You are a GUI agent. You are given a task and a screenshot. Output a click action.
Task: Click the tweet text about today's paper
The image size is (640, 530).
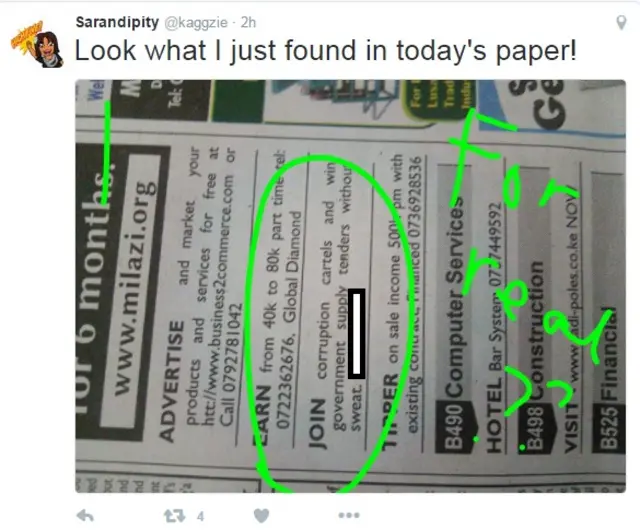coord(326,51)
